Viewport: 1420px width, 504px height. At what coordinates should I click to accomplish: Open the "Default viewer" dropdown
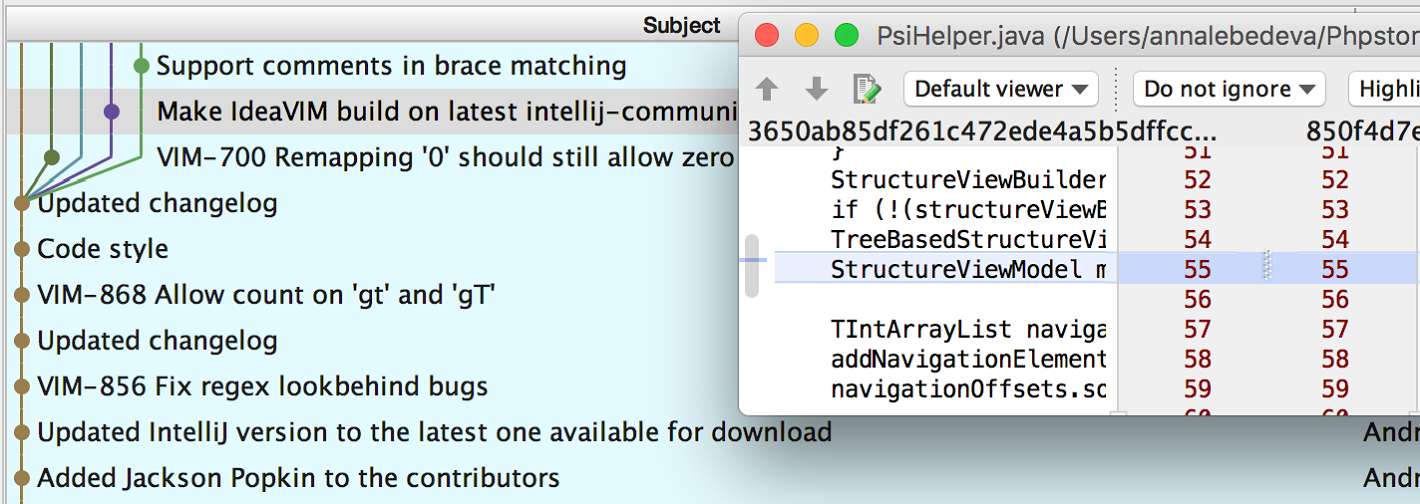pyautogui.click(x=1000, y=89)
